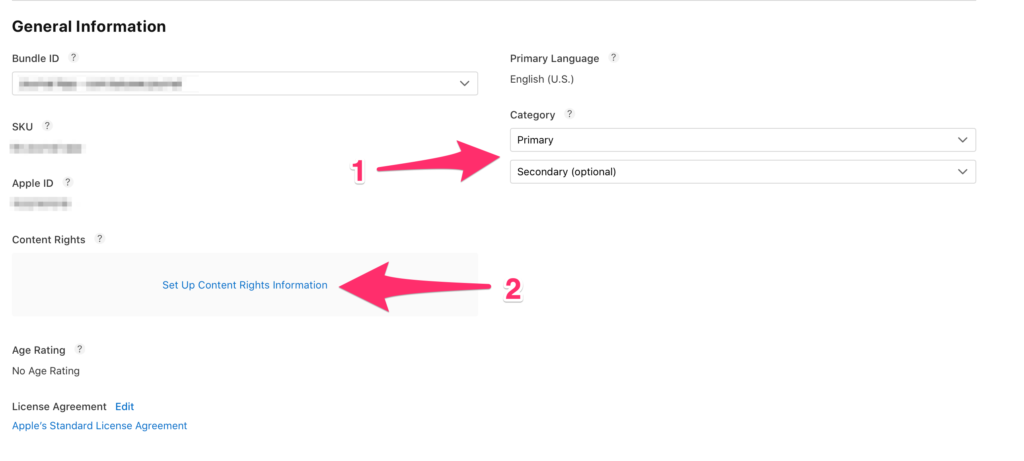Screen dimensions: 1024x461
Task: Click the blurred SKU value
Action: click(x=46, y=148)
